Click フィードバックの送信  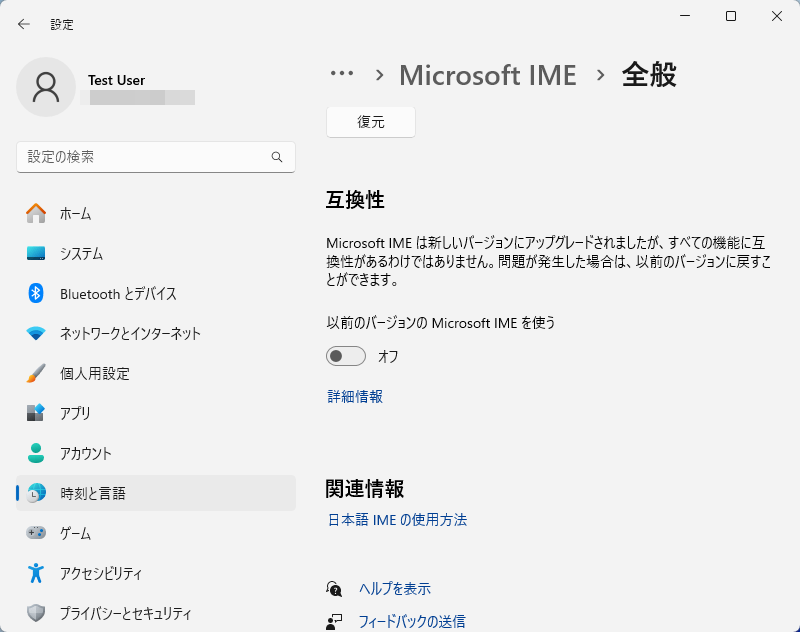[x=411, y=621]
